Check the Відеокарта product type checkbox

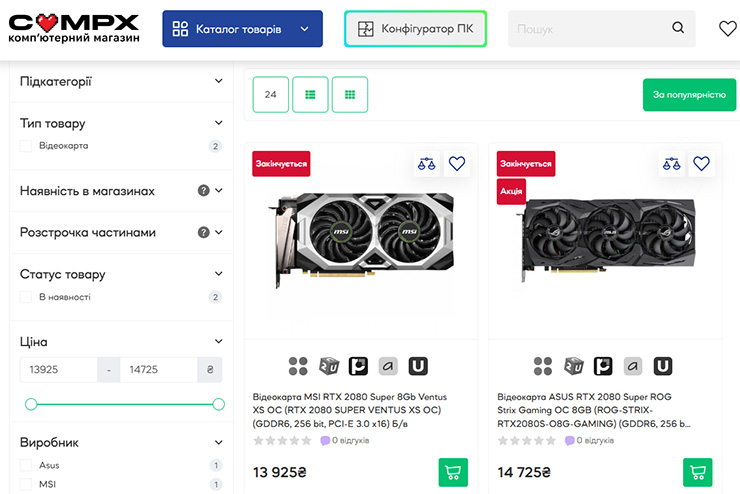[26, 146]
